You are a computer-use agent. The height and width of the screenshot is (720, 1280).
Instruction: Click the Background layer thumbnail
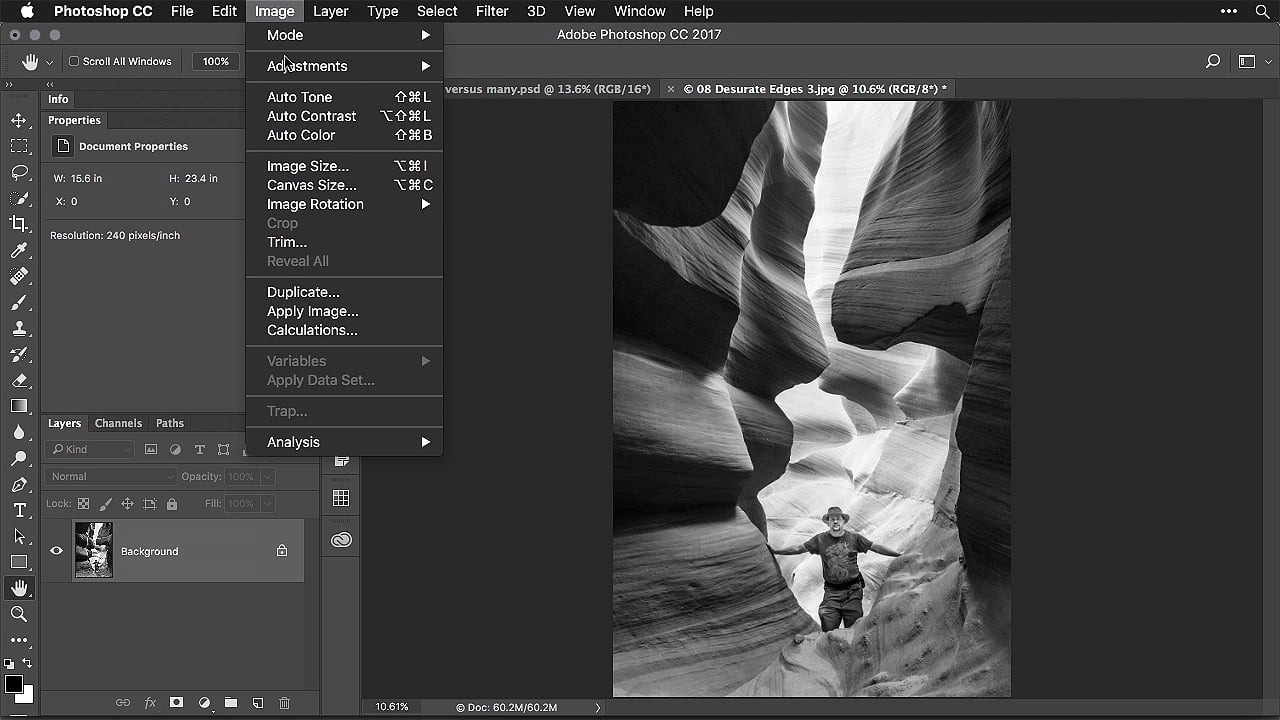(94, 550)
